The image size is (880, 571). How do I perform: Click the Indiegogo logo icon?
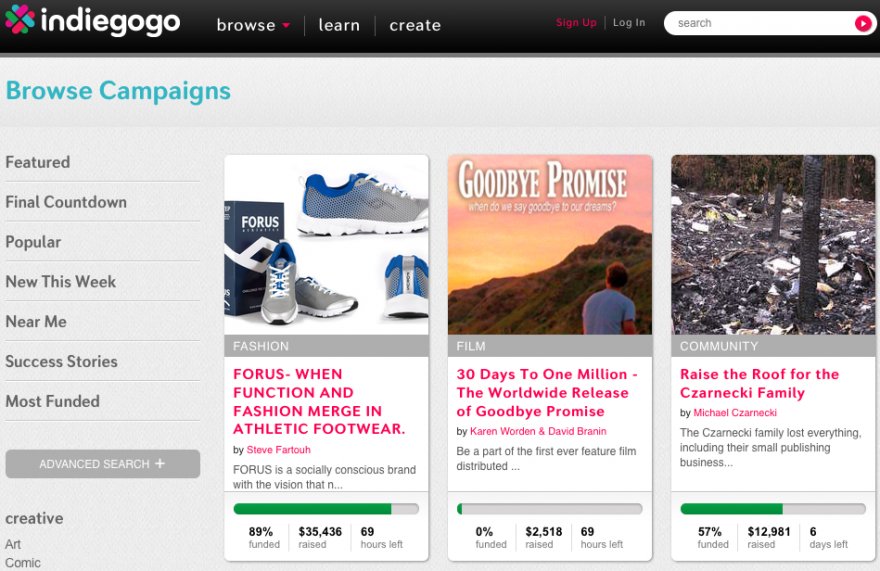pos(20,20)
